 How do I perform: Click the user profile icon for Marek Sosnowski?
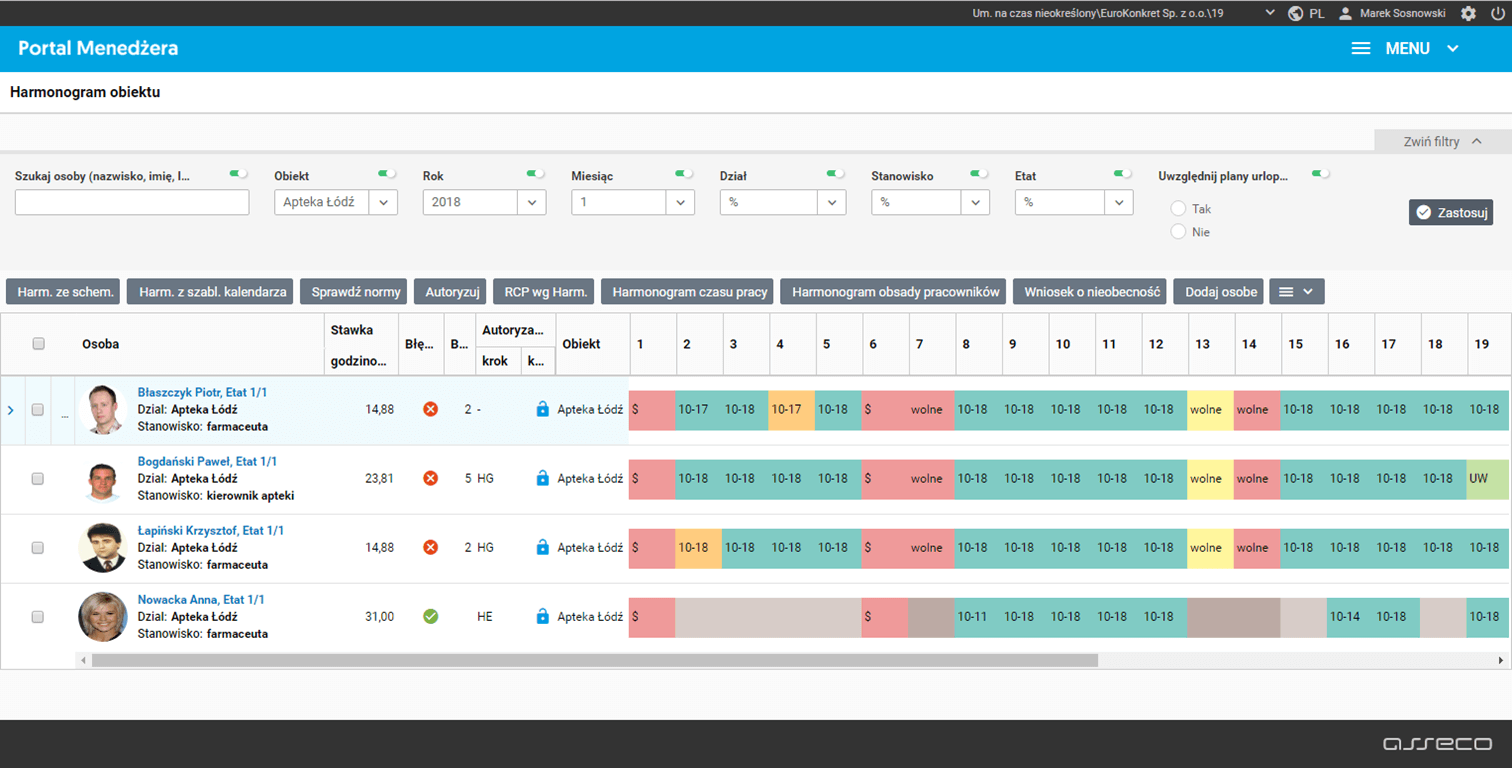click(x=1345, y=13)
